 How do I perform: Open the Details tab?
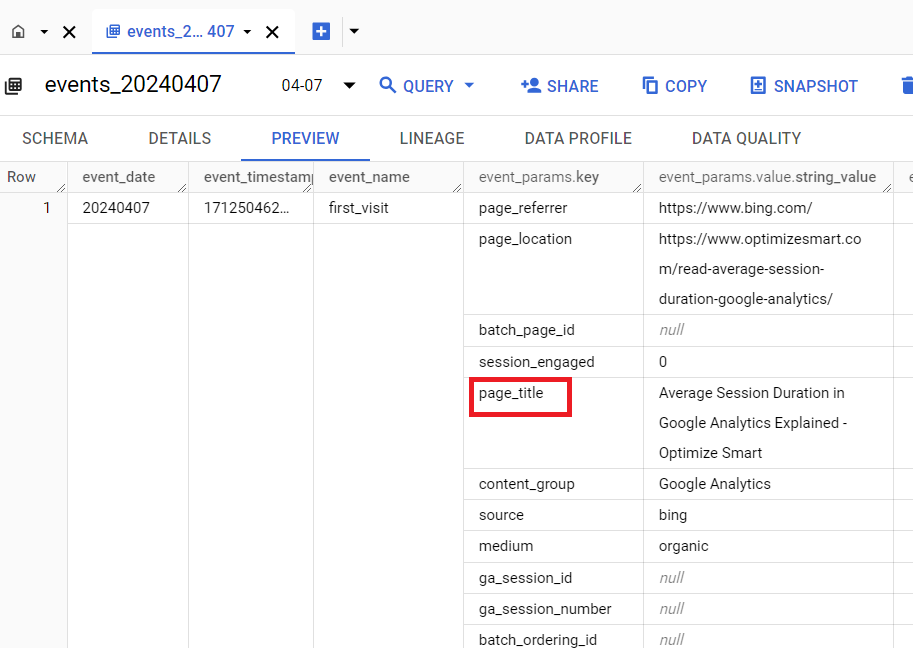[180, 138]
